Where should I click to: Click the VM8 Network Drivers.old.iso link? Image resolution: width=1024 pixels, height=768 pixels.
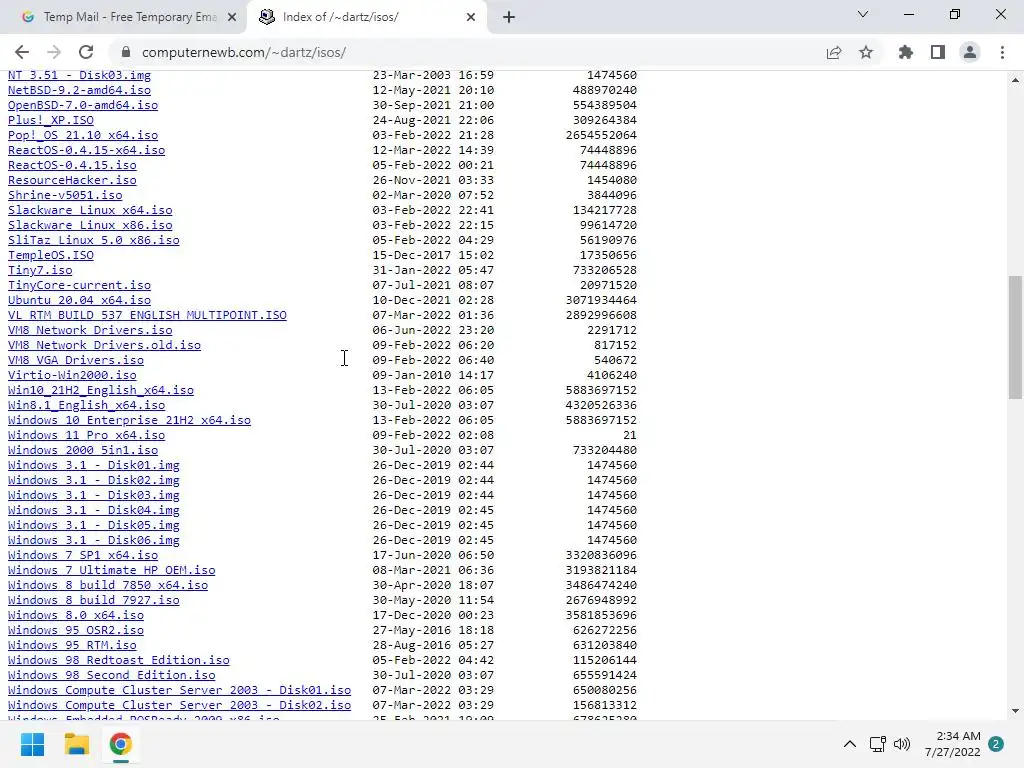tap(104, 345)
